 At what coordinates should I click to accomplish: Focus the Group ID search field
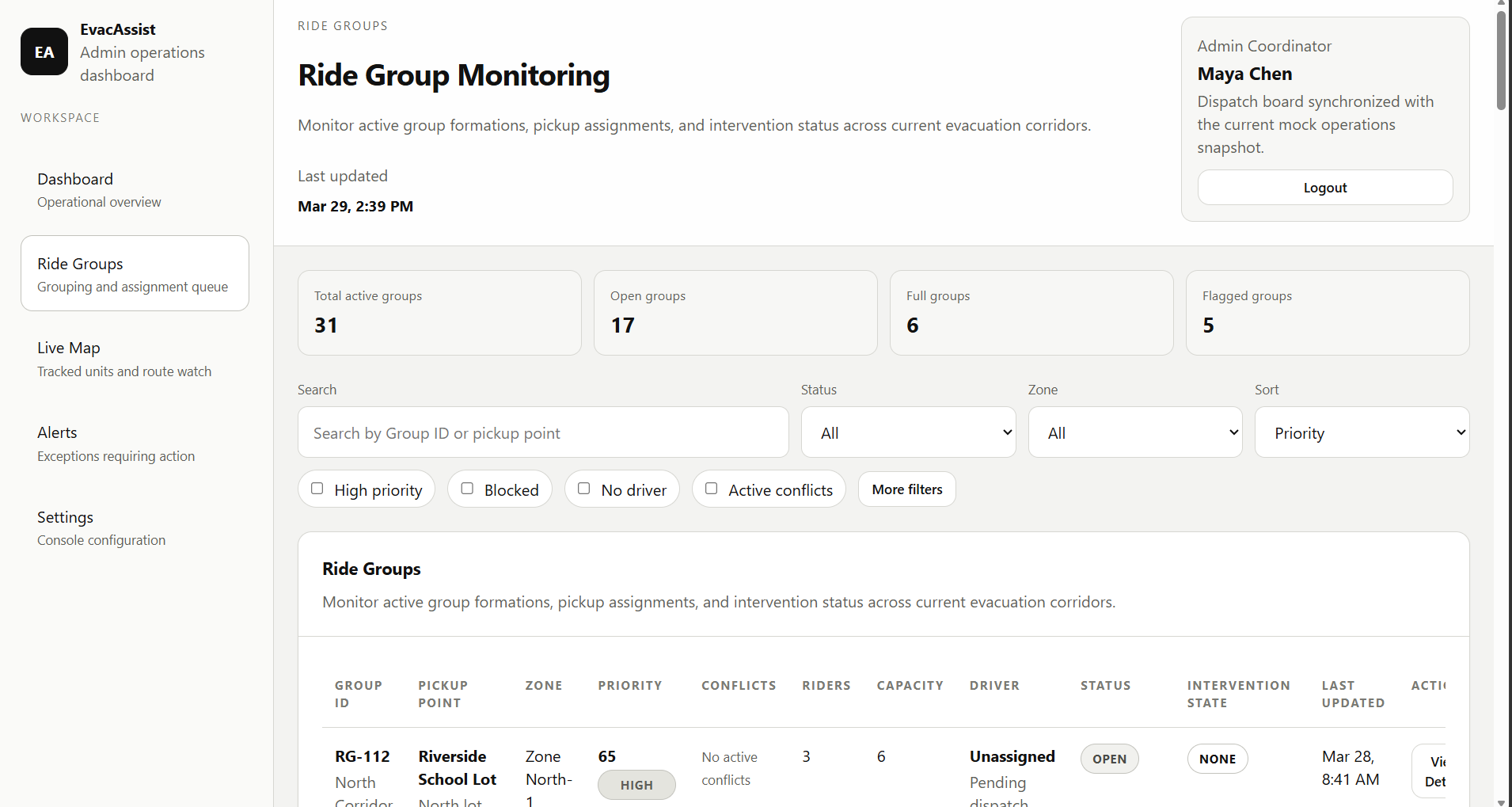(x=543, y=432)
